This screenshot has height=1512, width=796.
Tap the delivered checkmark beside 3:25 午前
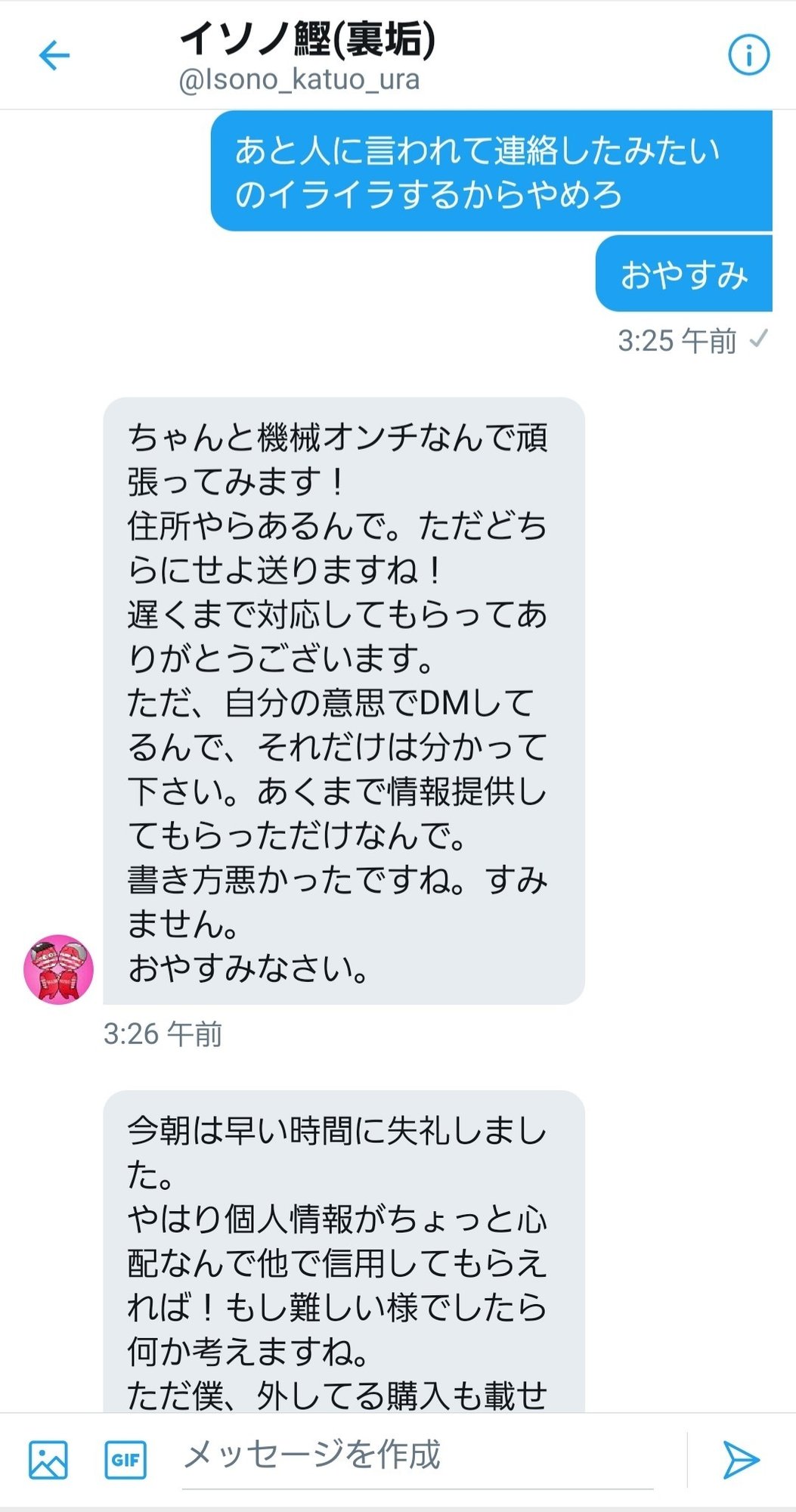pos(758,339)
